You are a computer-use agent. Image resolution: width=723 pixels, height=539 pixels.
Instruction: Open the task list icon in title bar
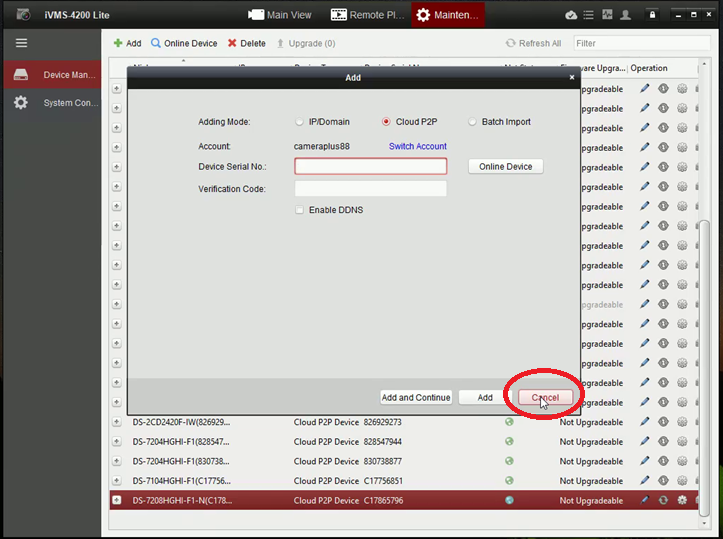point(589,15)
